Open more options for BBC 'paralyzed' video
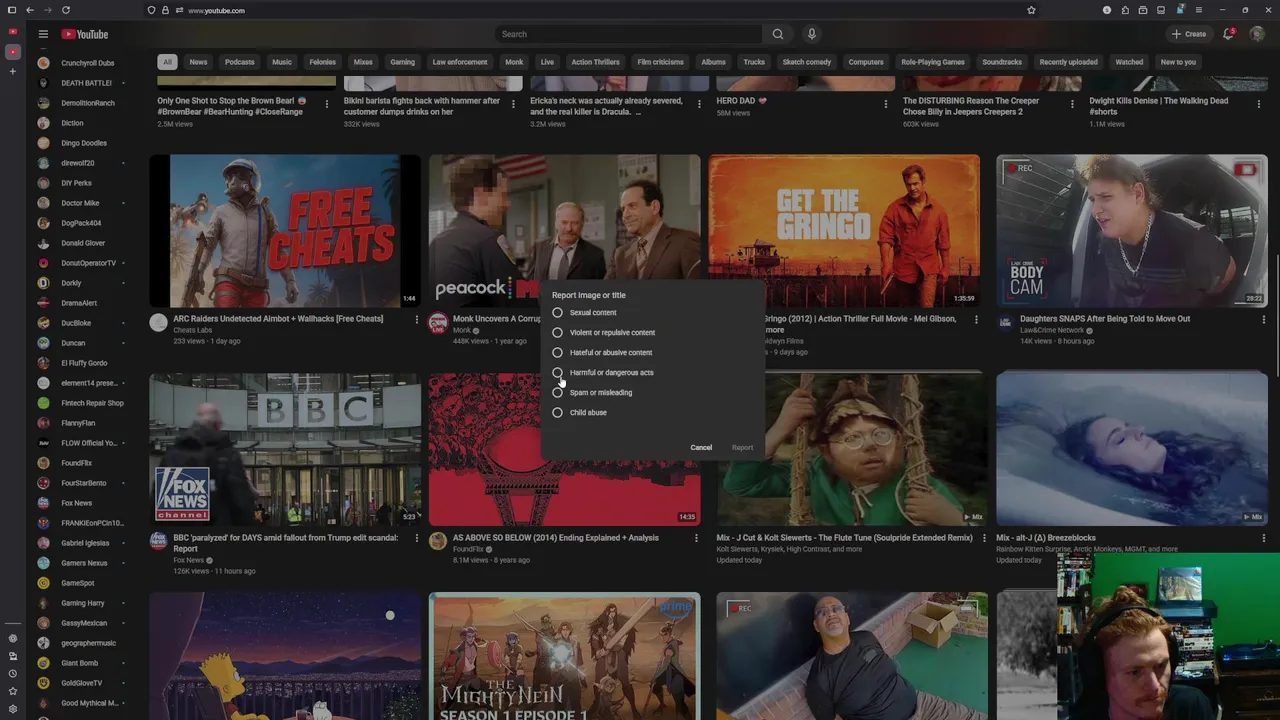 tap(417, 539)
